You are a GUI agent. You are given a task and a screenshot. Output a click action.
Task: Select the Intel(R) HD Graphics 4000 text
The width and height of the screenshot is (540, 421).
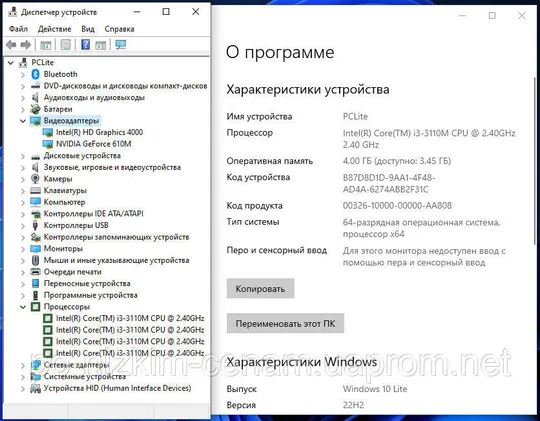pyautogui.click(x=99, y=132)
